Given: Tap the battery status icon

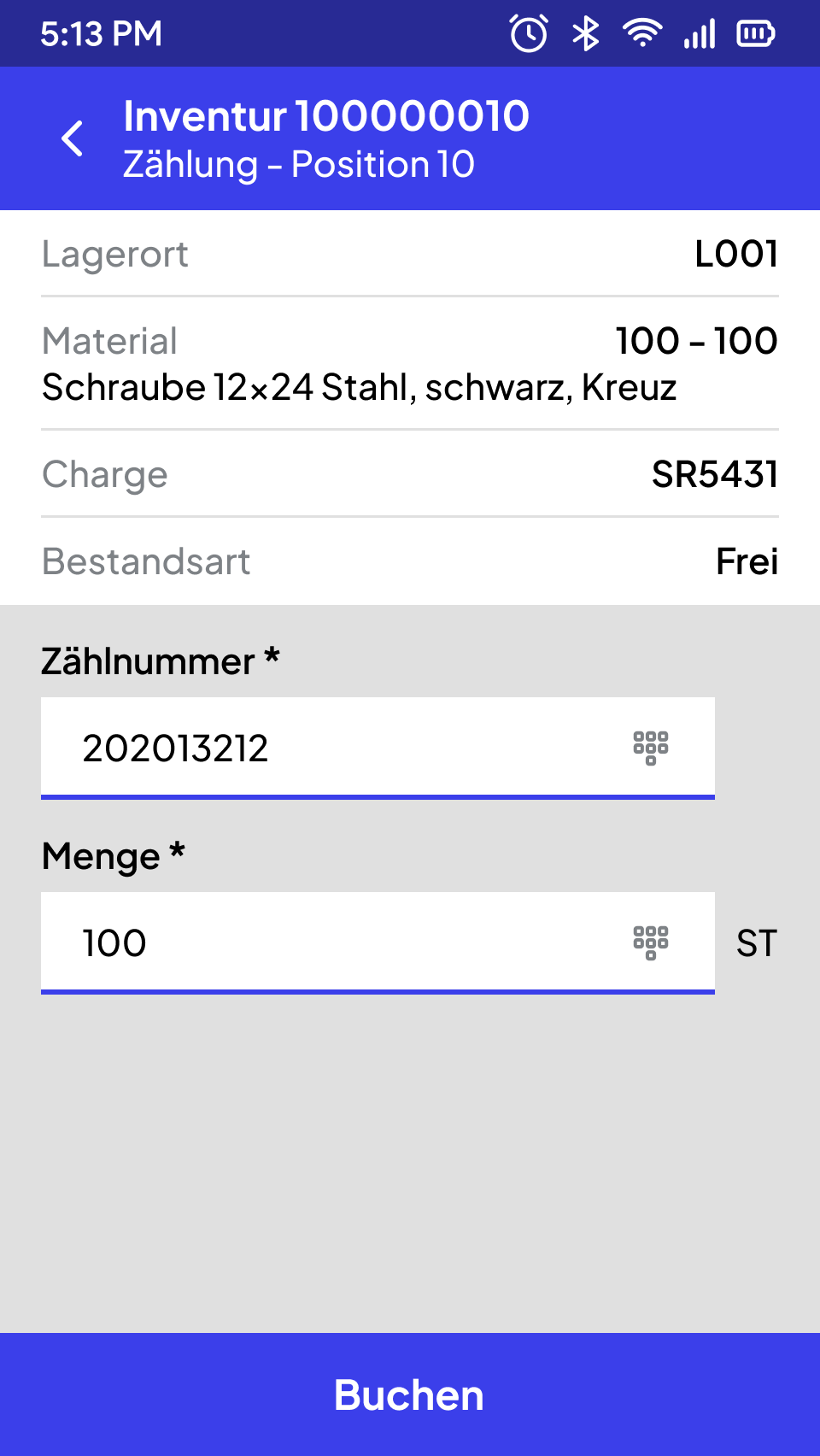Looking at the screenshot, I should (756, 34).
